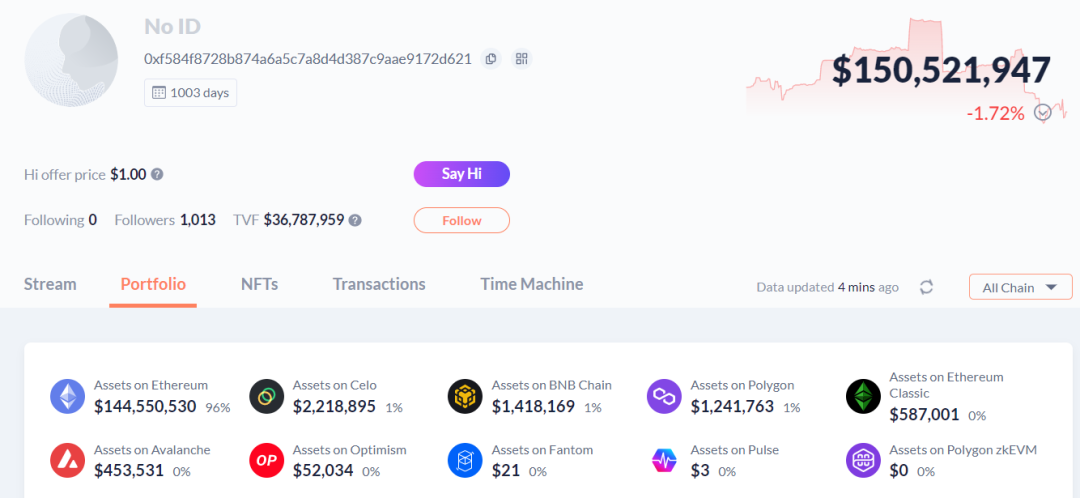The image size is (1080, 498).
Task: Click the Pulse value $3
Action: click(700, 471)
